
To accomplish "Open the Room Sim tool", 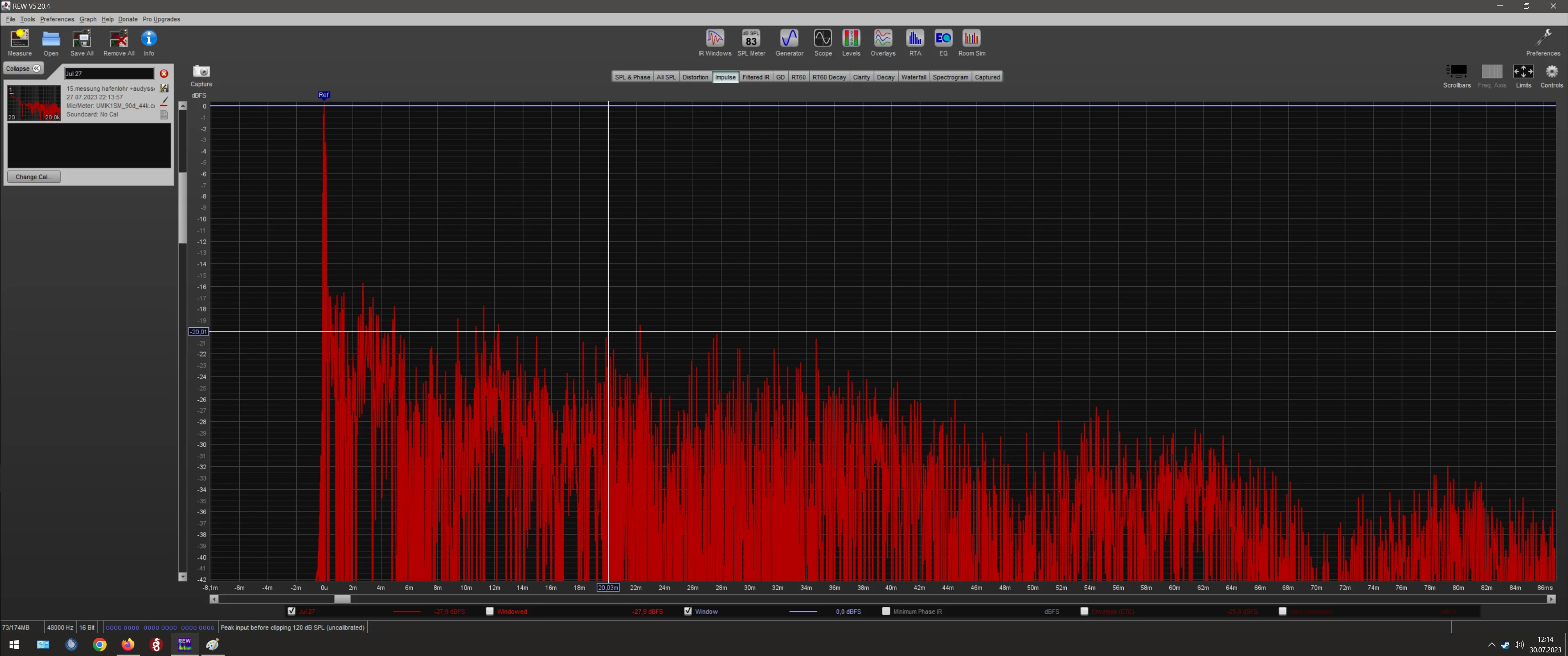I will point(972,43).
